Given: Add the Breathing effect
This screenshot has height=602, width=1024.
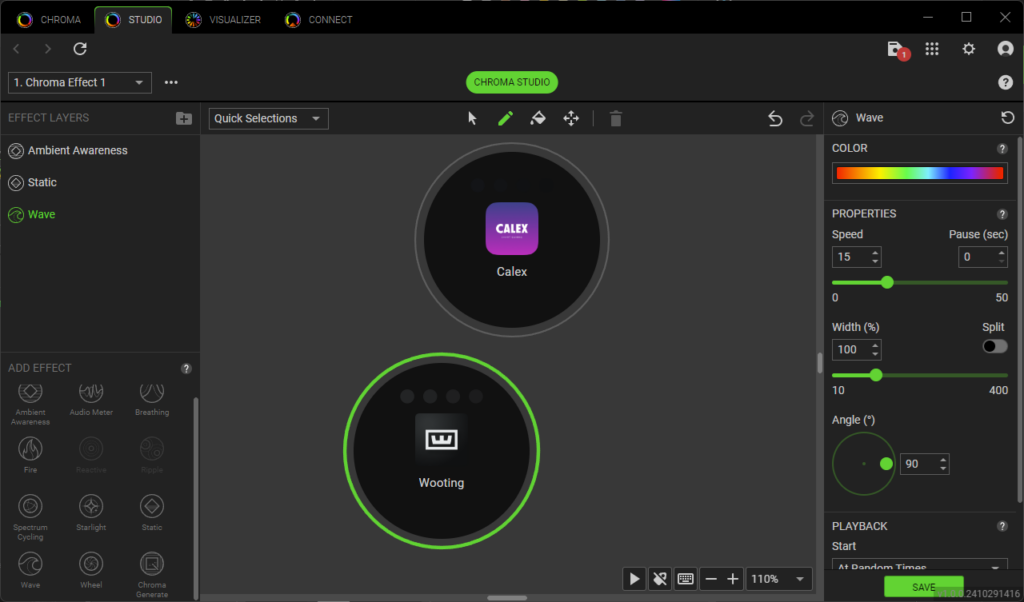Looking at the screenshot, I should click(x=152, y=399).
